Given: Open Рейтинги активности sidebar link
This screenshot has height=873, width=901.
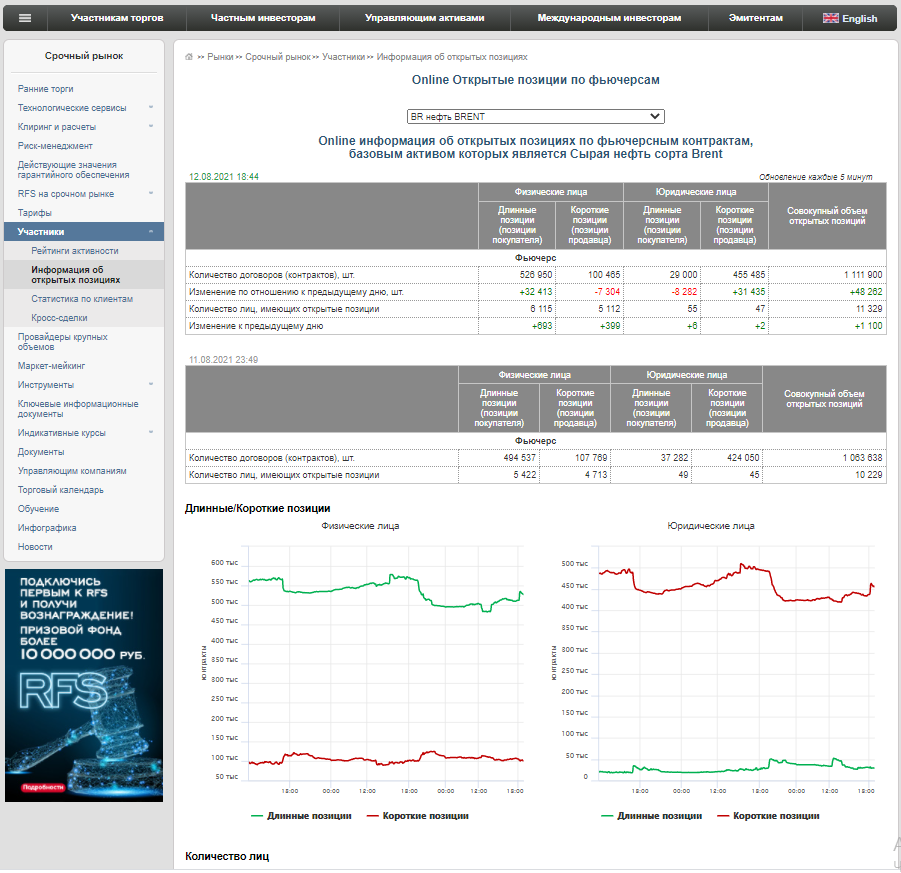Looking at the screenshot, I should point(75,252).
